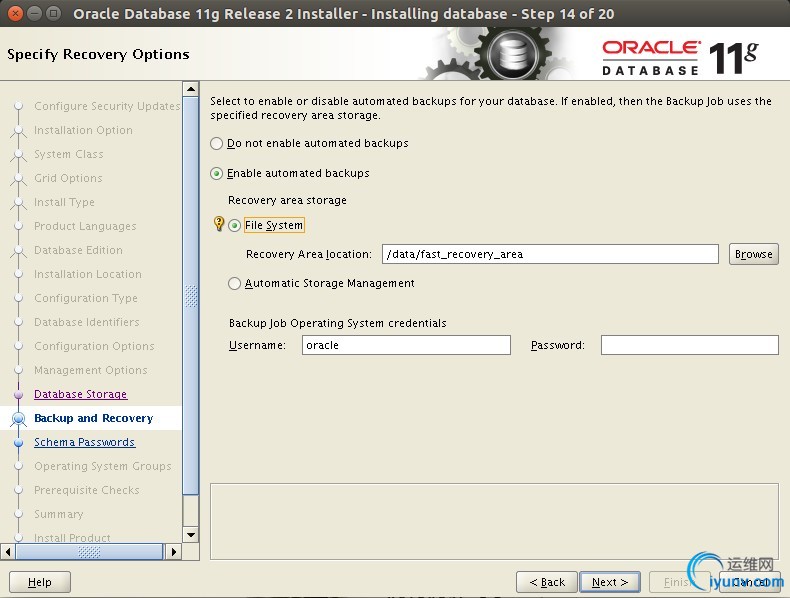The image size is (790, 598).
Task: Click the Help button
Action: [40, 582]
